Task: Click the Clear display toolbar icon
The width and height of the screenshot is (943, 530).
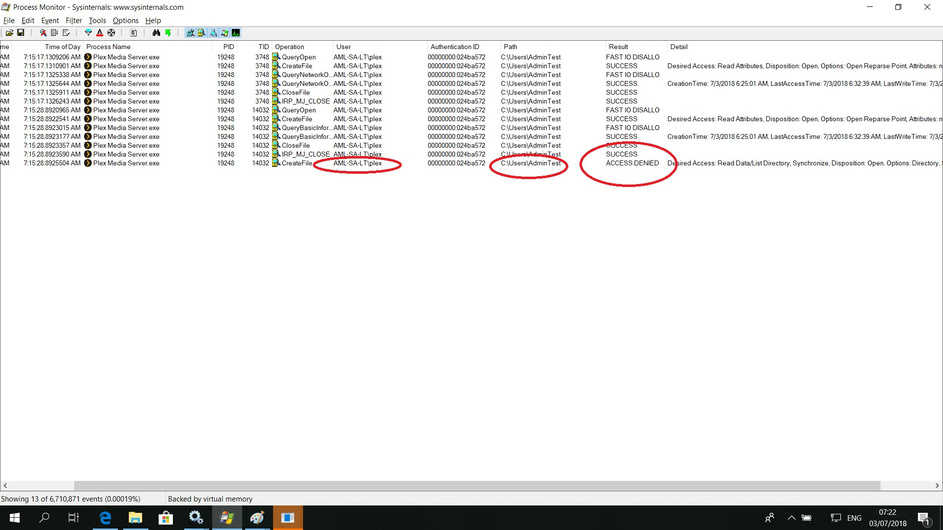Action: point(66,33)
